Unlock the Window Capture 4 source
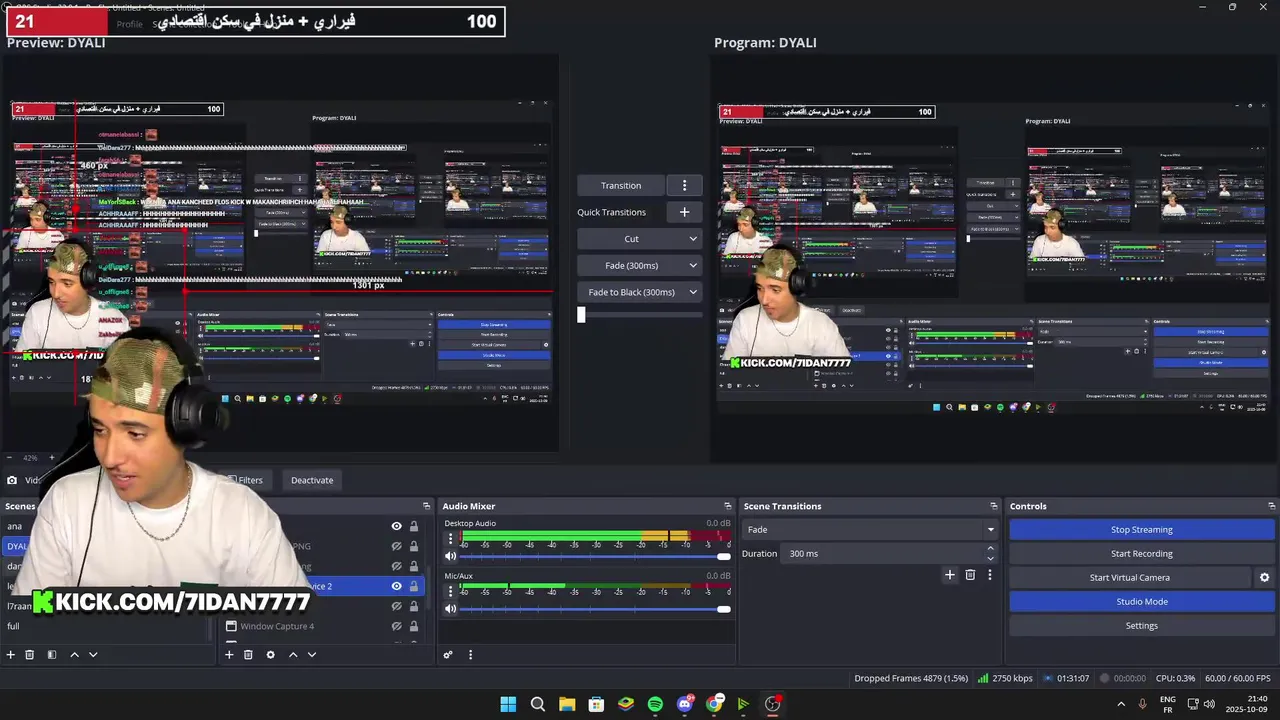The image size is (1280, 720). coord(414,626)
